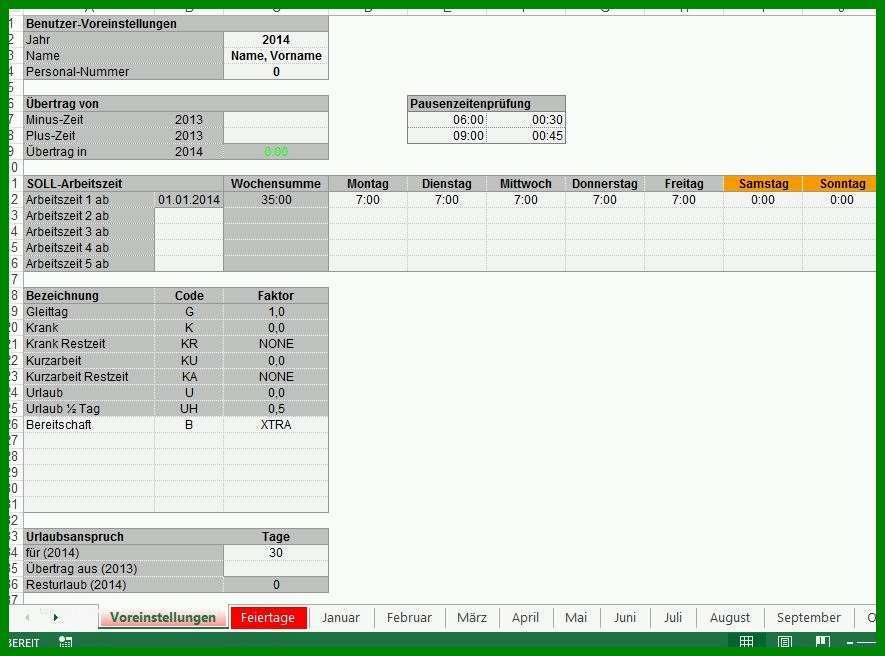Open the Juli sheet tab
The width and height of the screenshot is (885, 656).
673,618
